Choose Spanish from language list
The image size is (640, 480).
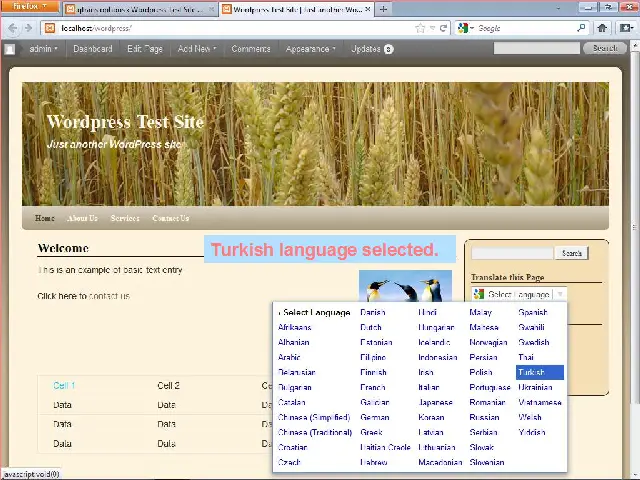point(533,312)
